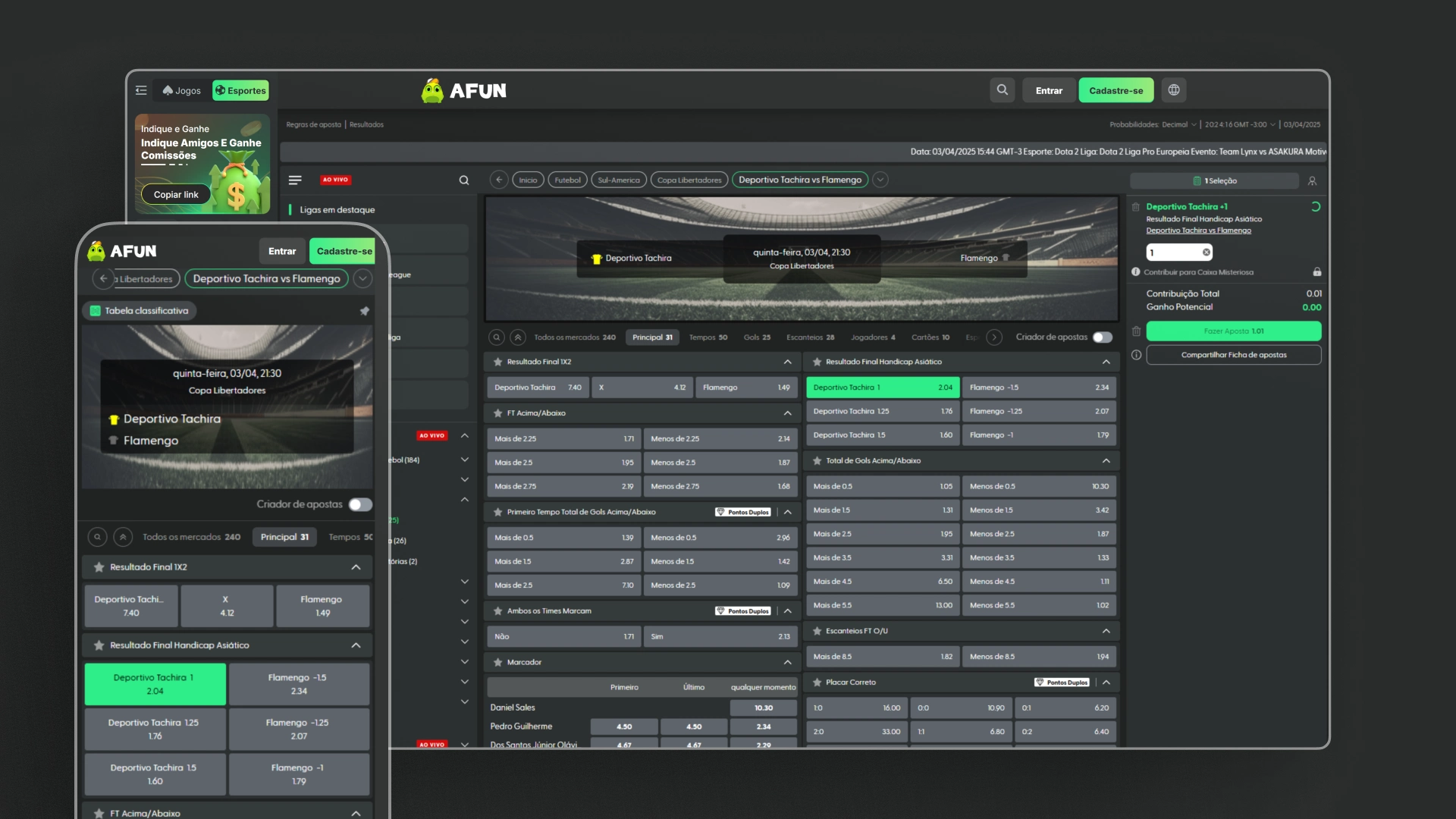Image resolution: width=1456 pixels, height=819 pixels.
Task: Switch to Escanteios 28 tab
Action: tap(810, 337)
